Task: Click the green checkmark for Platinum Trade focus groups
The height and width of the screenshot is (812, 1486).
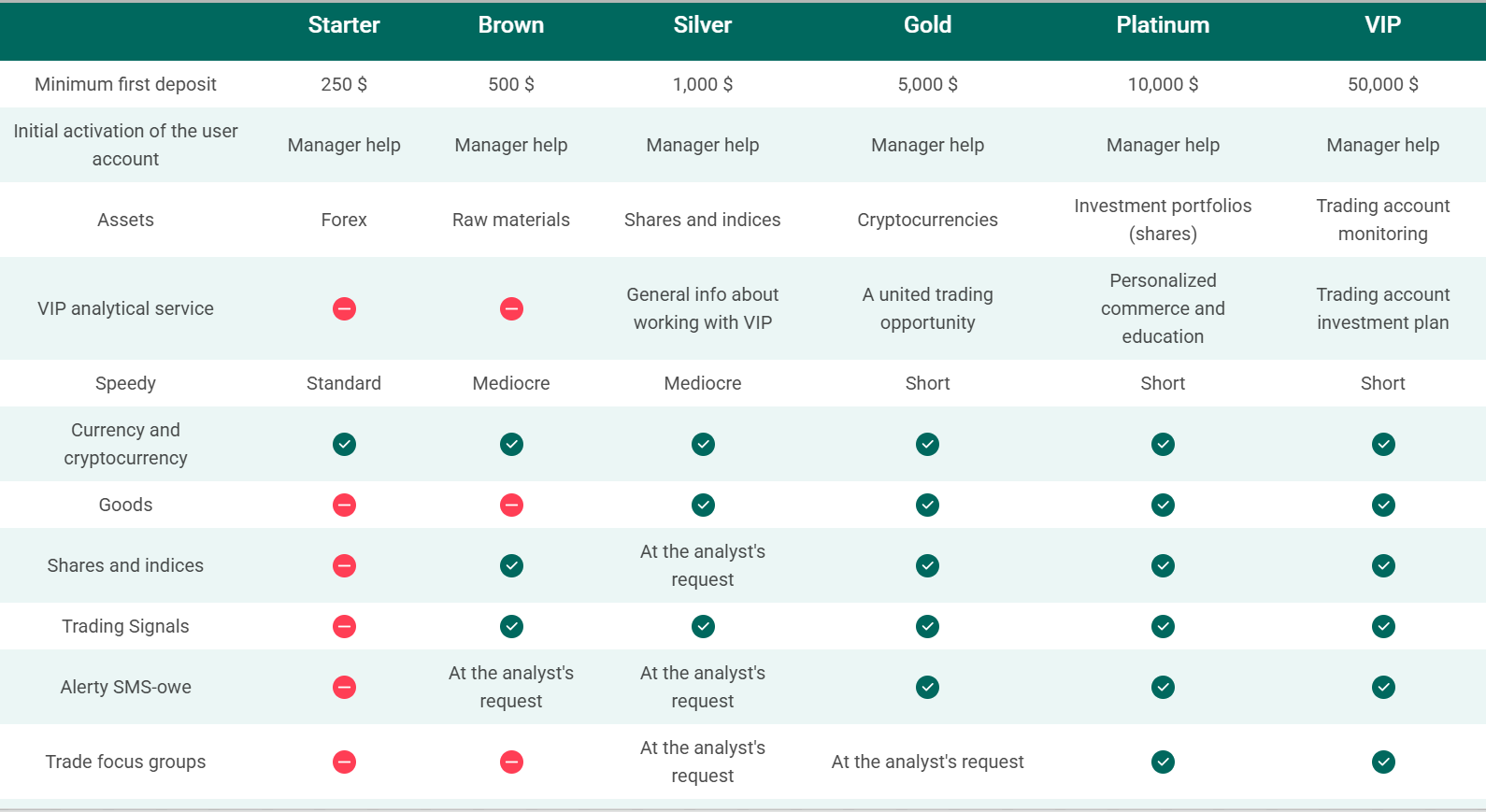Action: click(x=1163, y=762)
